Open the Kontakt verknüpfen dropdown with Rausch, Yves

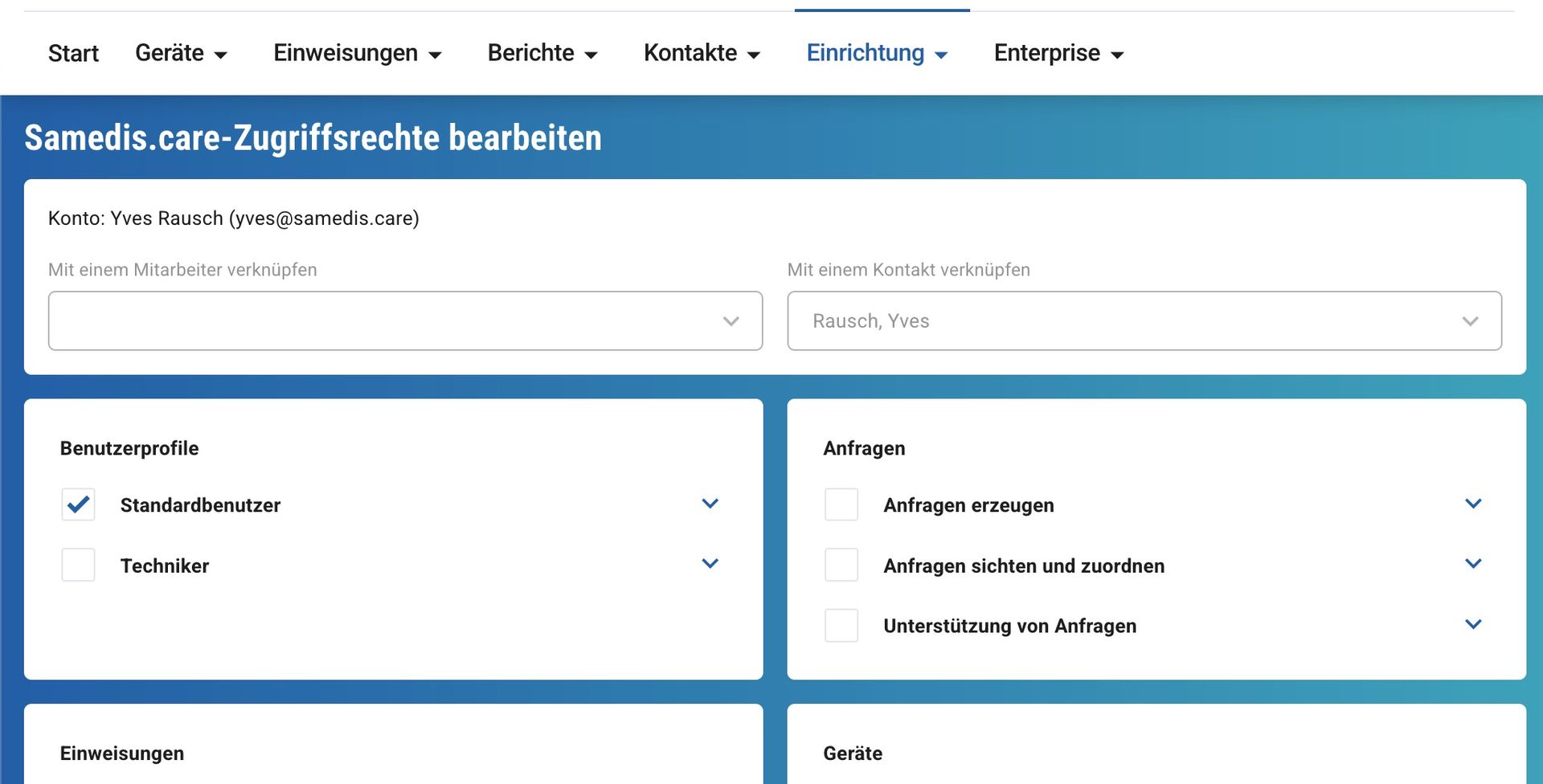[x=1144, y=321]
